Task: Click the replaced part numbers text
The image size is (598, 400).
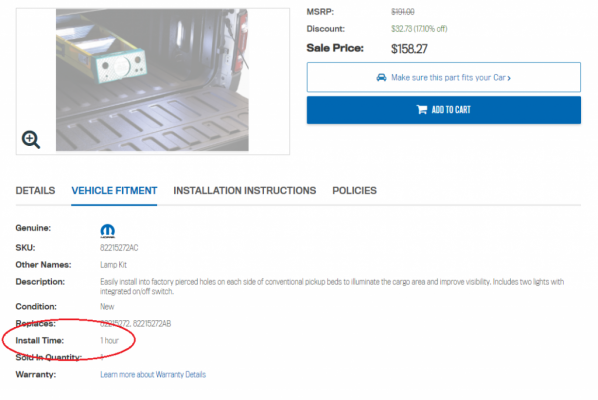Action: pos(135,324)
